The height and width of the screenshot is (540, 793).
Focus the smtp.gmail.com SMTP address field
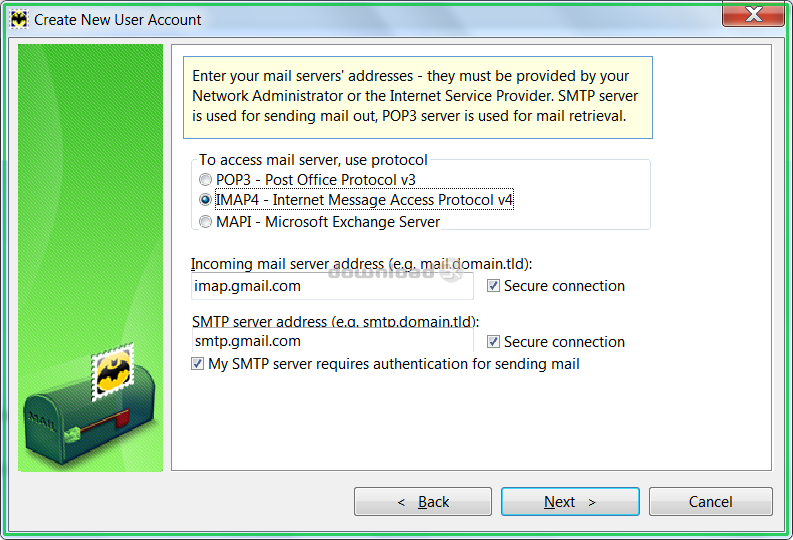[332, 341]
